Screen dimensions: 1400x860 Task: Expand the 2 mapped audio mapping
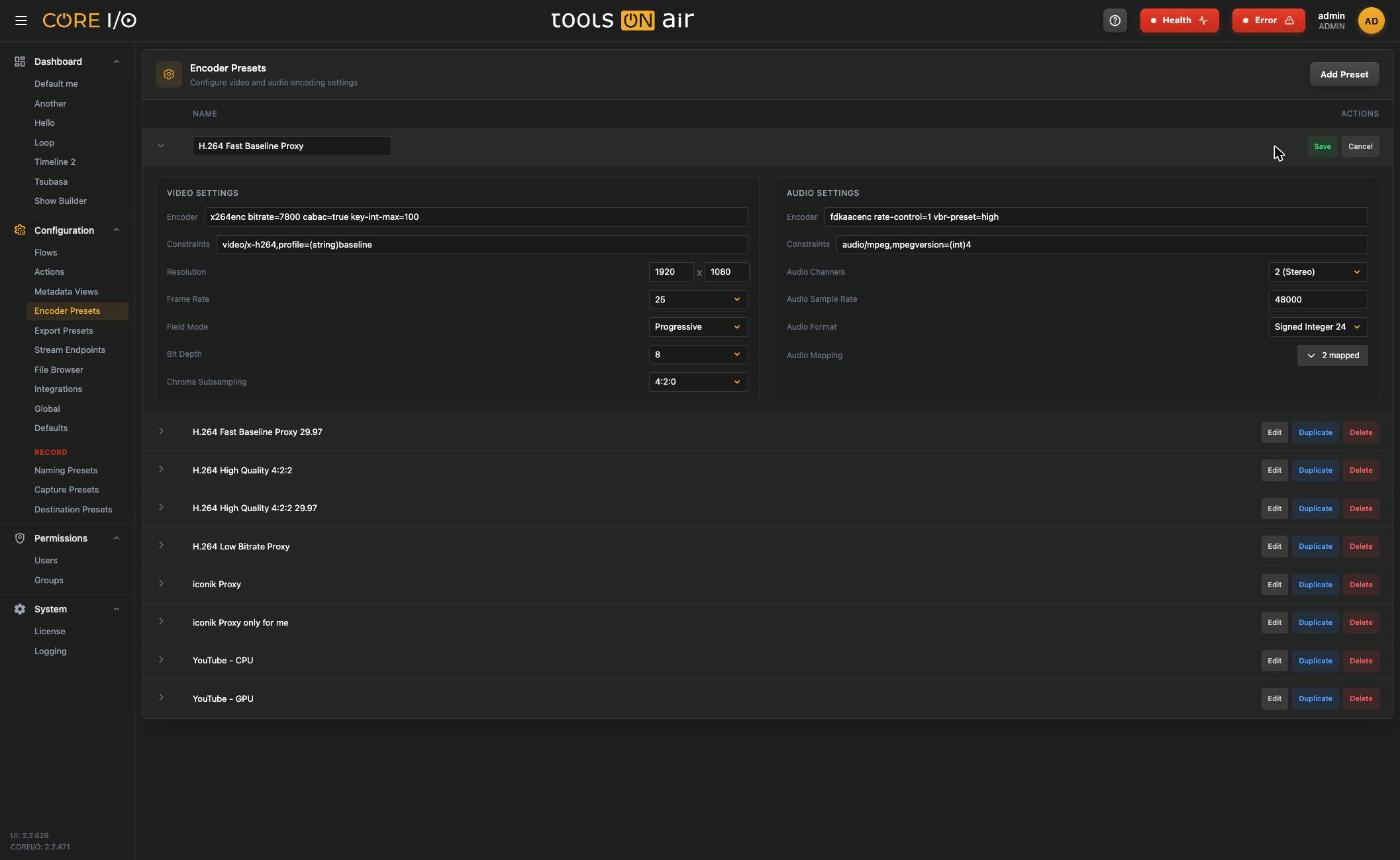pos(1332,355)
